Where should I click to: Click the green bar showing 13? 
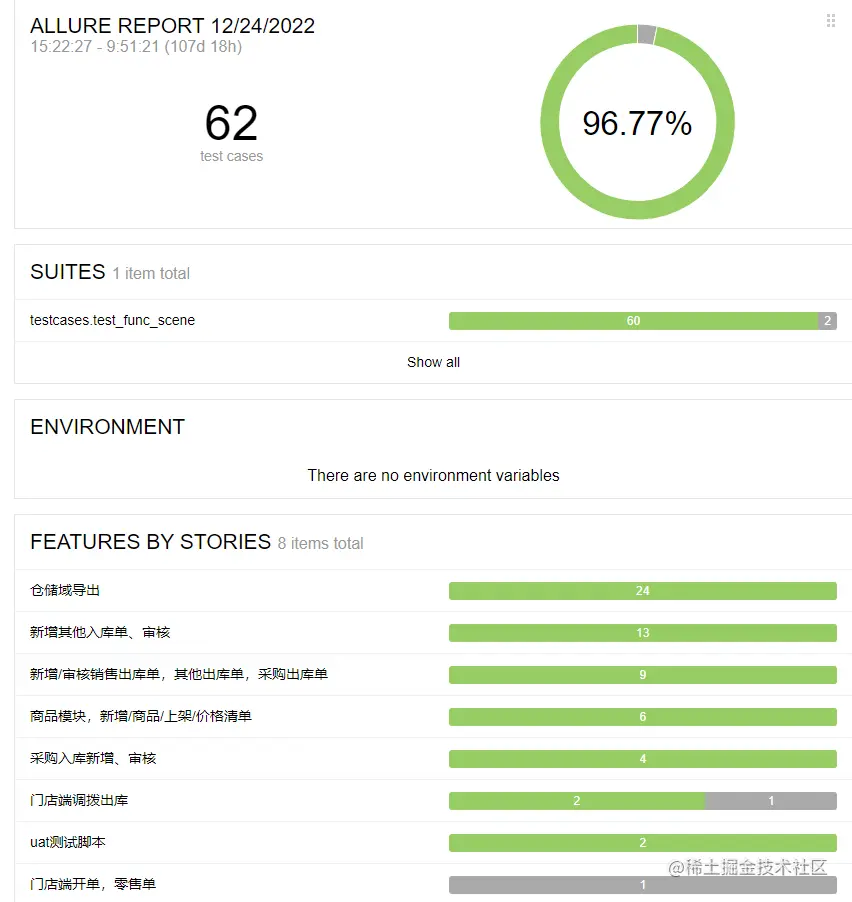pyautogui.click(x=643, y=633)
